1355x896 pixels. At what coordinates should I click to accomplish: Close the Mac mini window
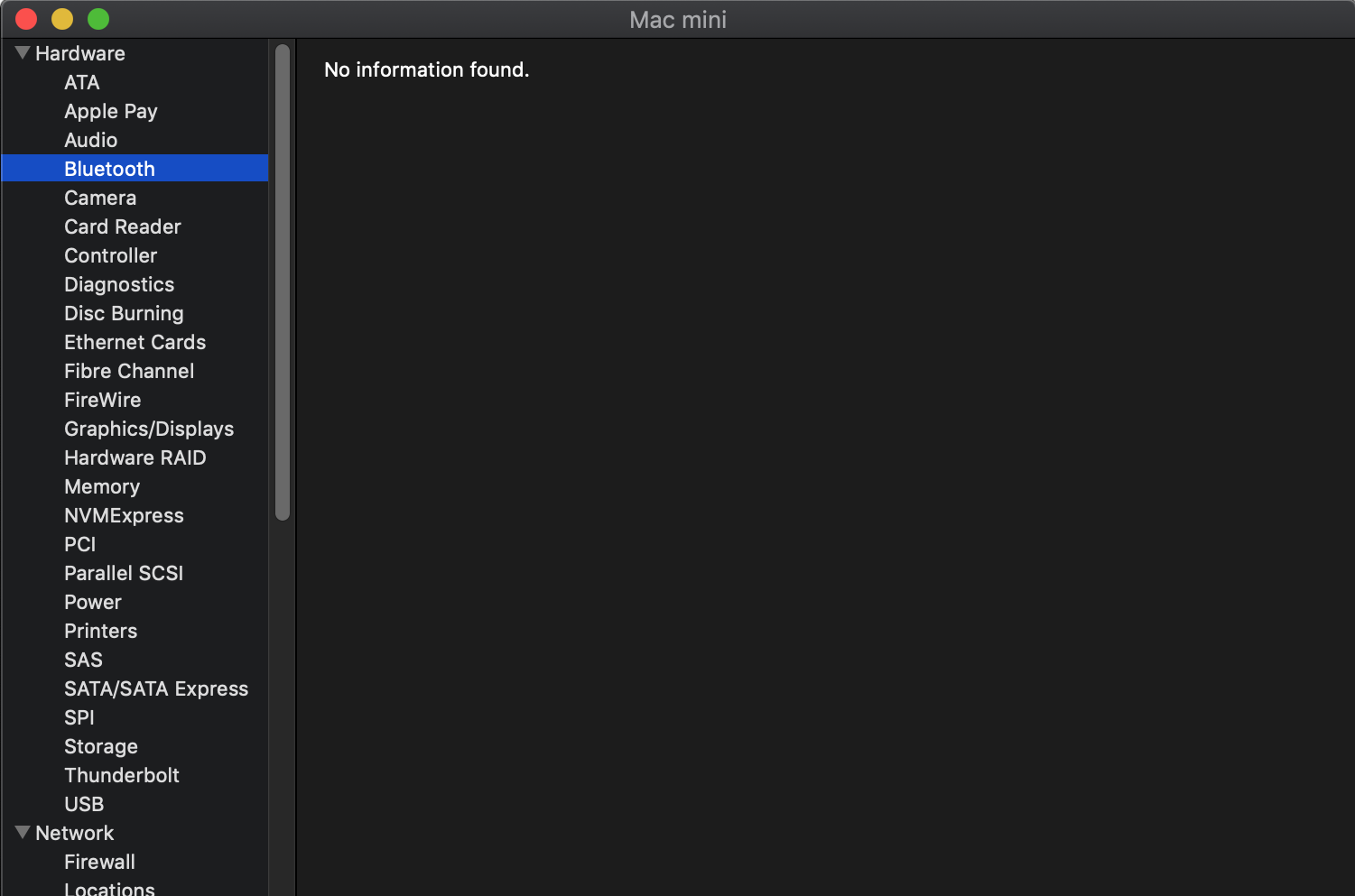(26, 19)
